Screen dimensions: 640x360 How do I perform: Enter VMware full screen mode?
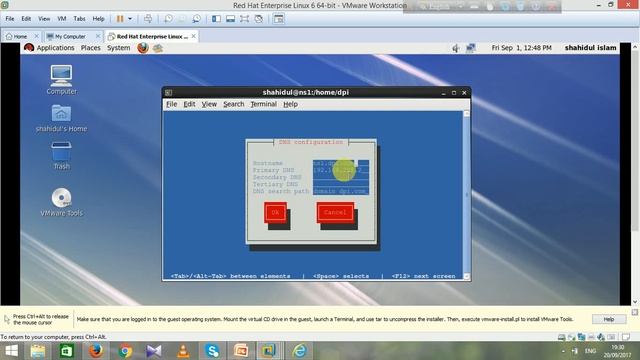coord(244,19)
